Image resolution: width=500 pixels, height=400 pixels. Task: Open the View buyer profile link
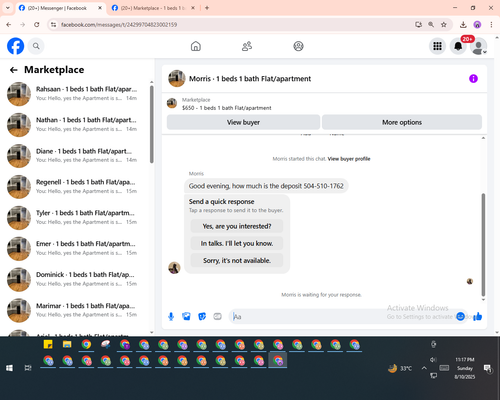pos(349,159)
